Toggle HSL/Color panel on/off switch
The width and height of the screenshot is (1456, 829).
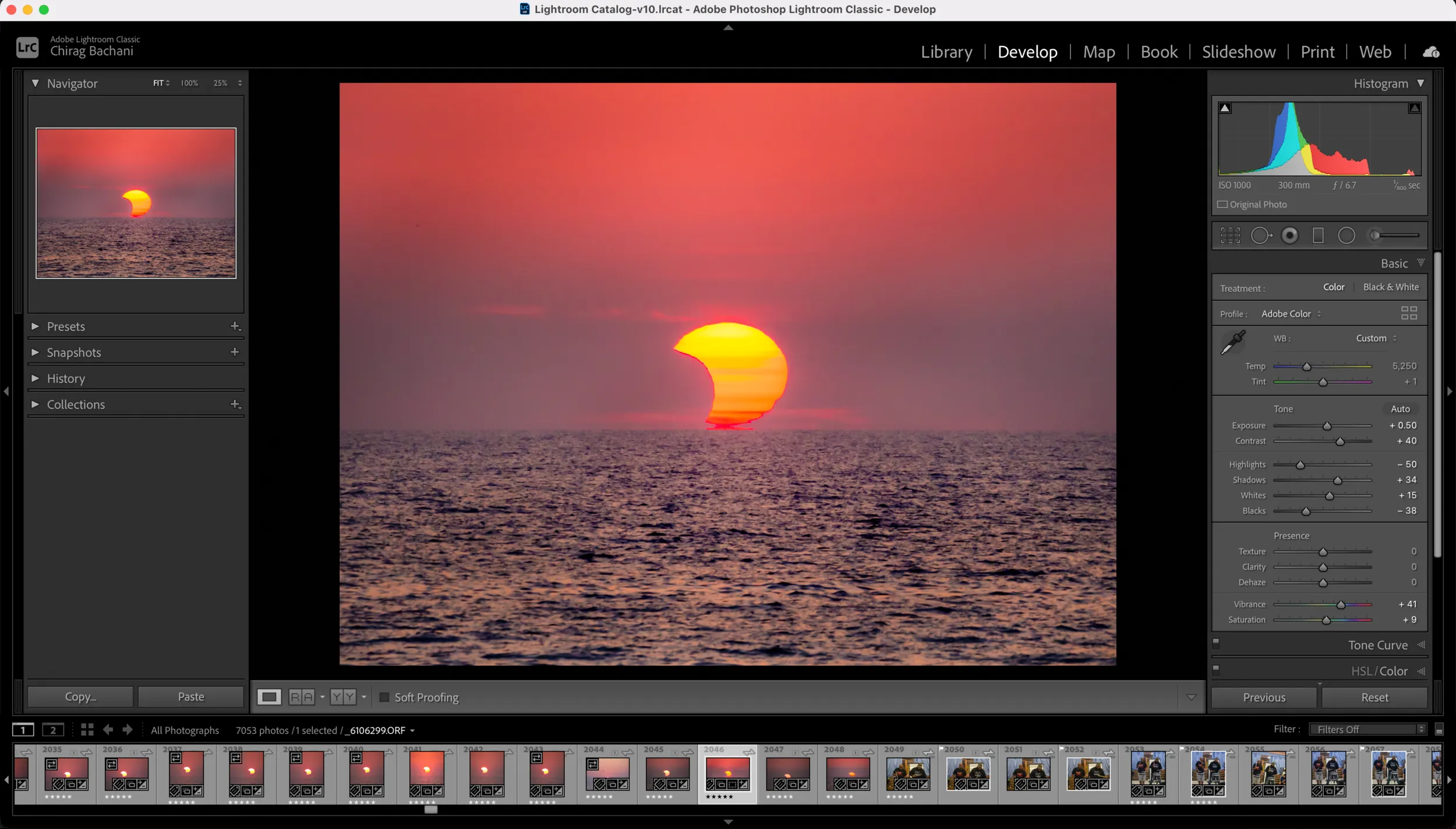[1216, 669]
